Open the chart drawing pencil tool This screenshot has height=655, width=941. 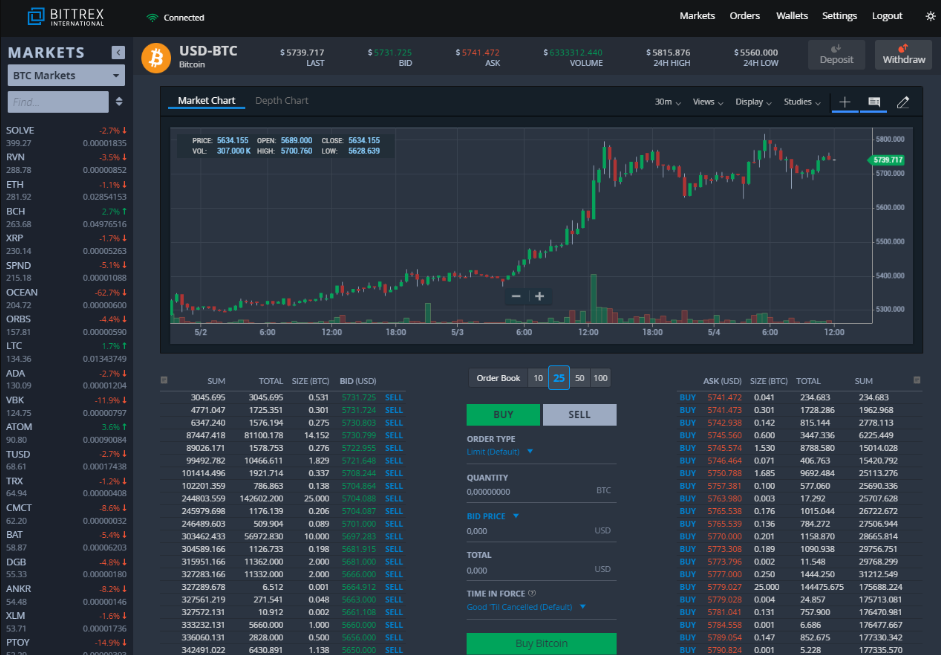click(x=903, y=102)
